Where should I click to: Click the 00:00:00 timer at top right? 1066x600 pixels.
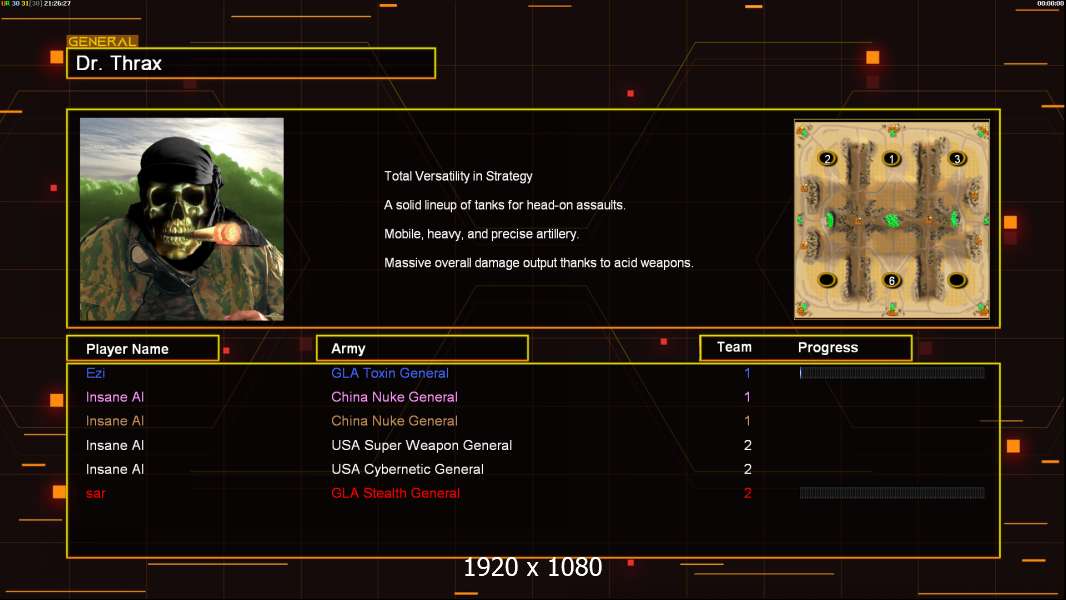click(x=1050, y=3)
